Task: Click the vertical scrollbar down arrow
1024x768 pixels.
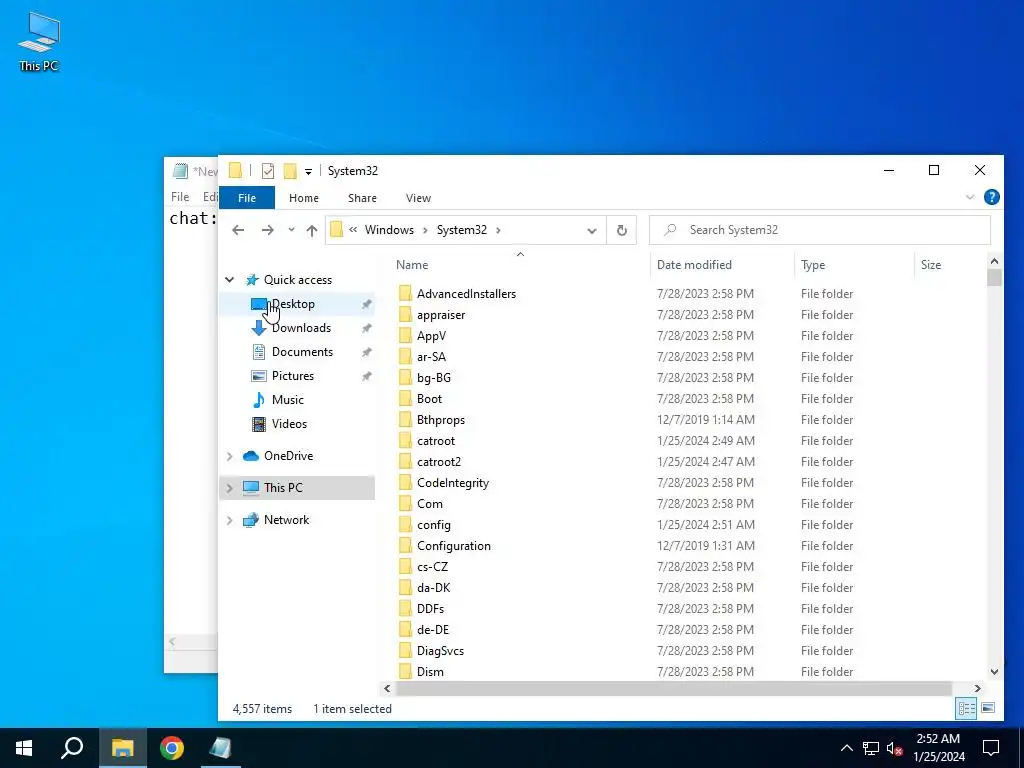Action: click(x=994, y=671)
